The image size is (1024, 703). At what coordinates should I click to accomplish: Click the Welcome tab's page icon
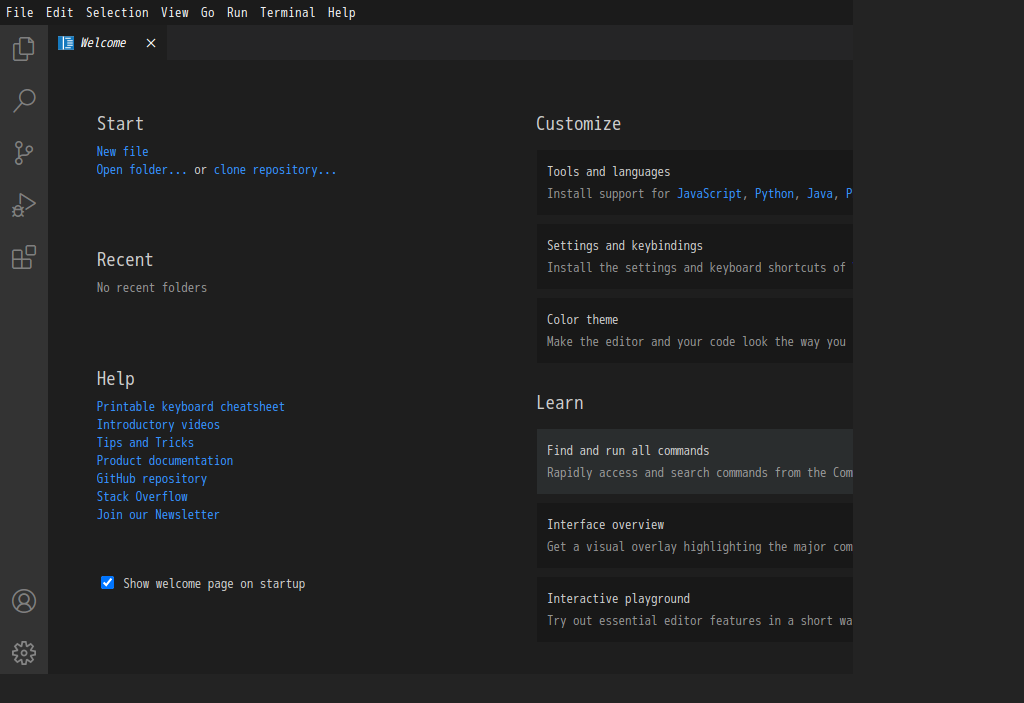(66, 43)
